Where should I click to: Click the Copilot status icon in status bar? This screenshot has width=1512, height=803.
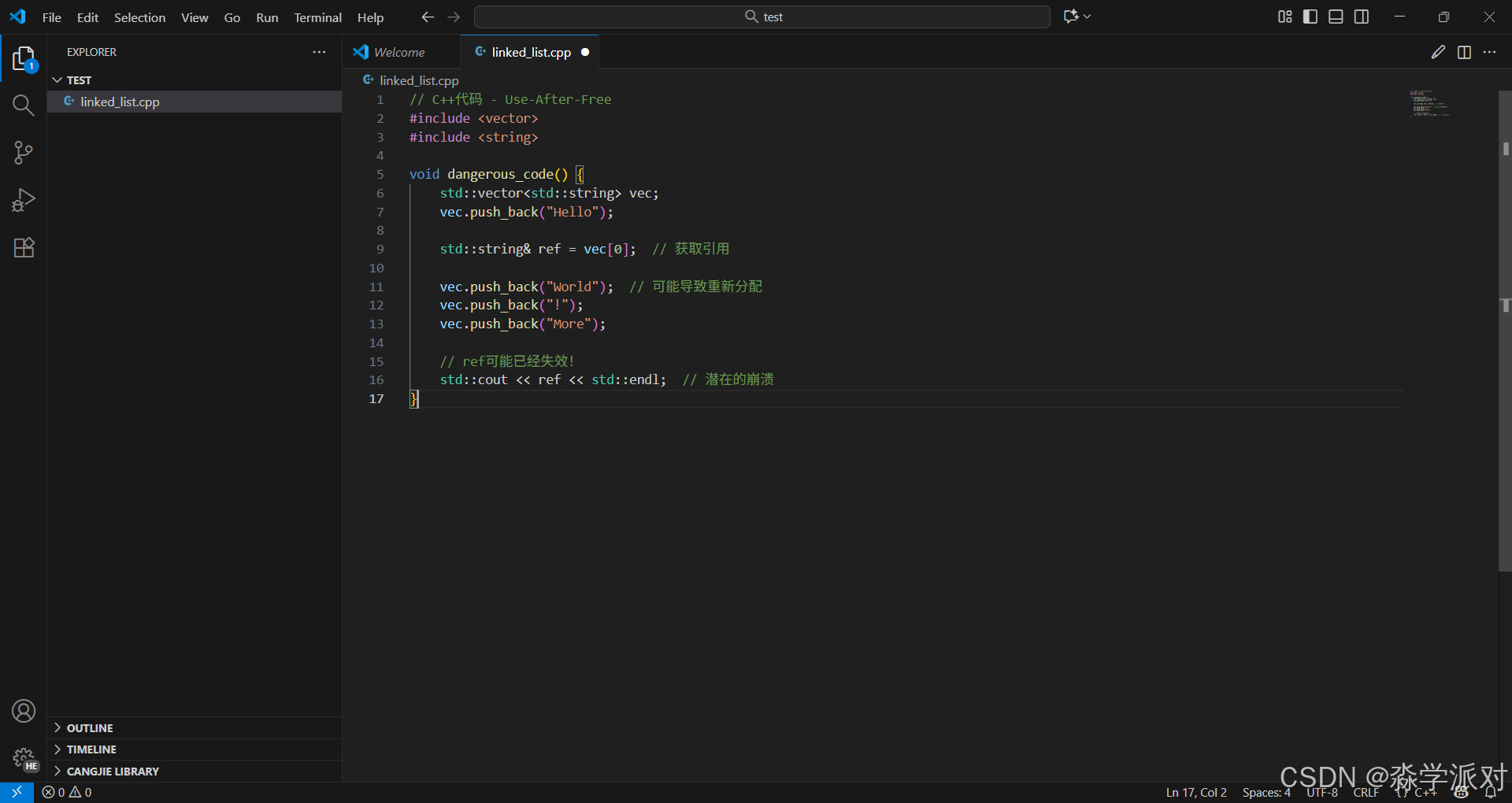[1462, 792]
